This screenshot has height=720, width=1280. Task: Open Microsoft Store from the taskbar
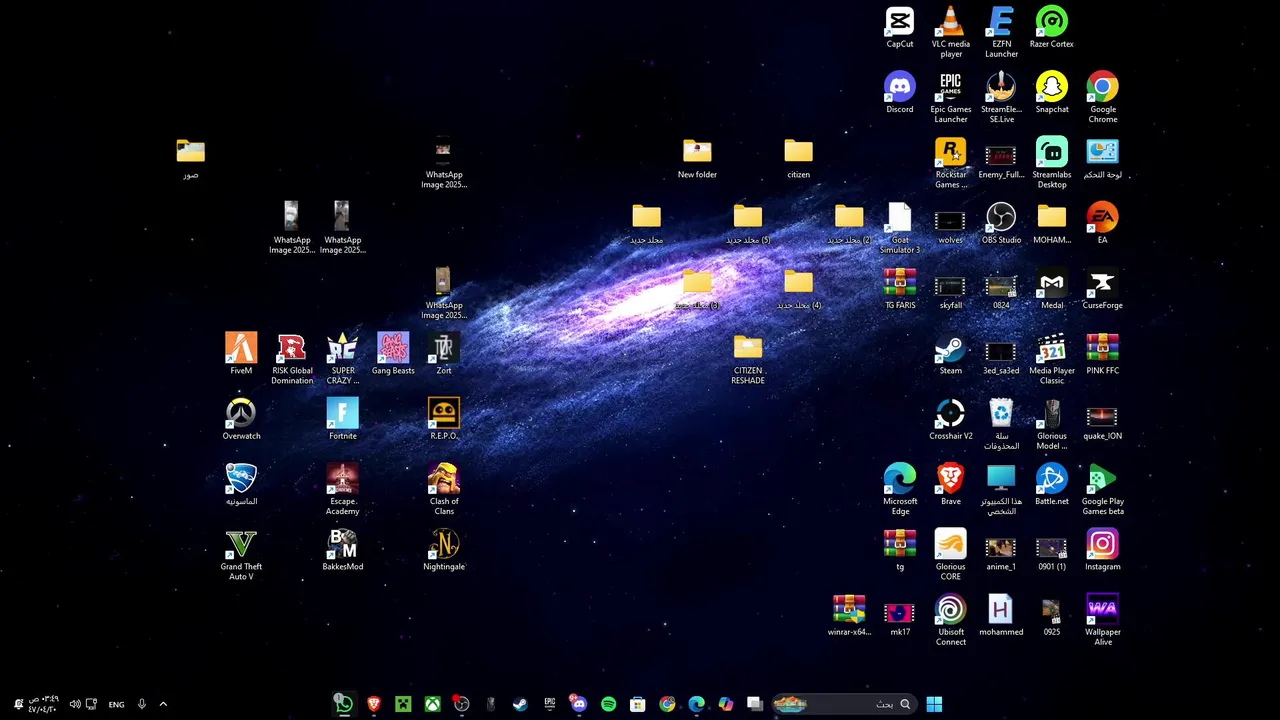pos(637,704)
